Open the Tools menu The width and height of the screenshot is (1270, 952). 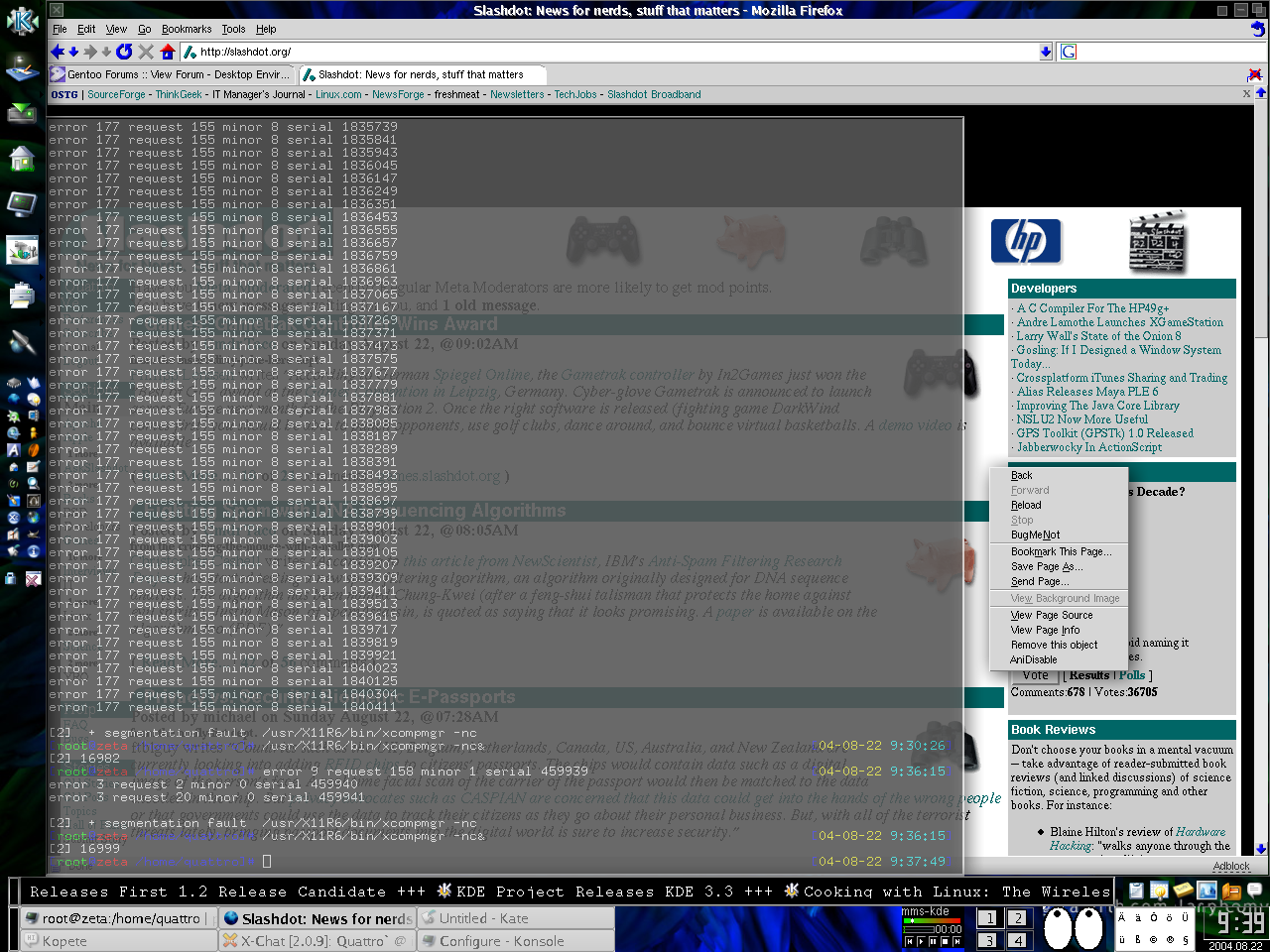(x=233, y=29)
